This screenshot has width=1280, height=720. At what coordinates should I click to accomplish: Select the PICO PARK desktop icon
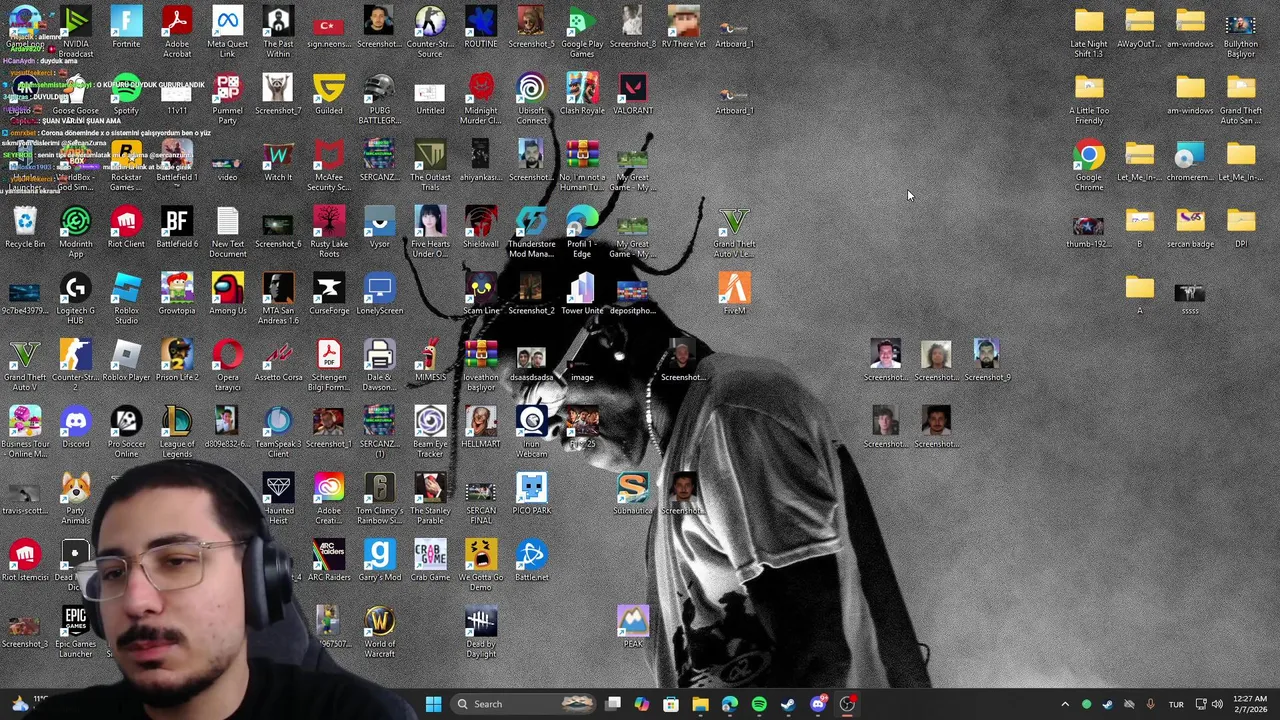coord(531,494)
